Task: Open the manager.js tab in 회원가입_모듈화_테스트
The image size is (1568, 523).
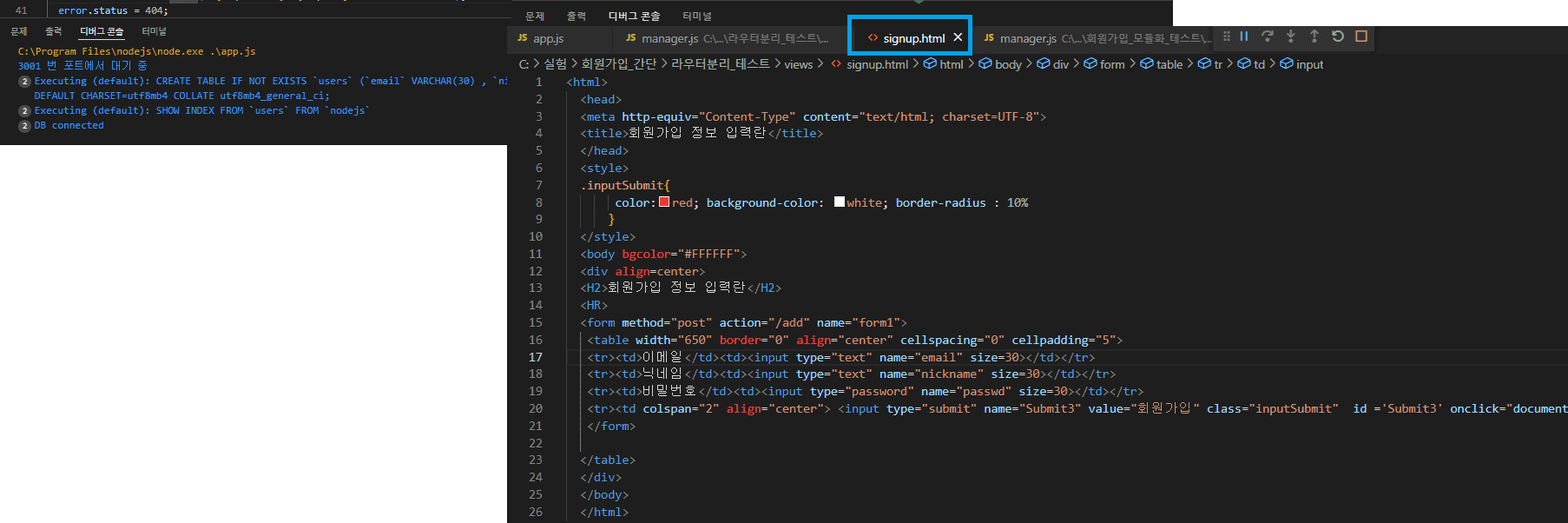Action: [1096, 38]
